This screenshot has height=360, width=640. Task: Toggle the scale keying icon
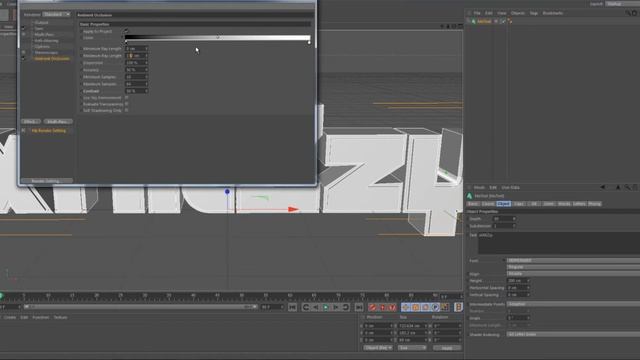[415, 307]
